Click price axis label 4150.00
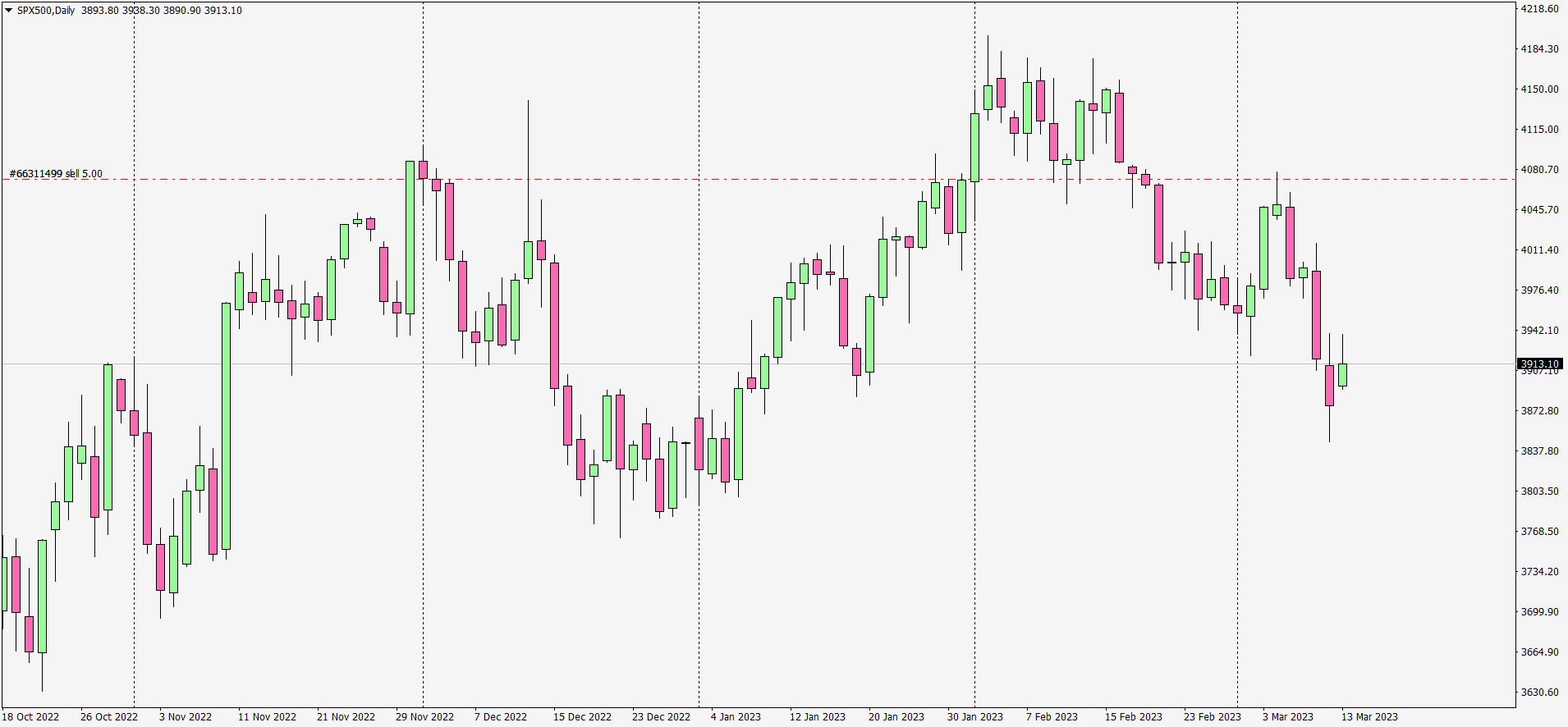This screenshot has height=727, width=1568. click(1539, 89)
